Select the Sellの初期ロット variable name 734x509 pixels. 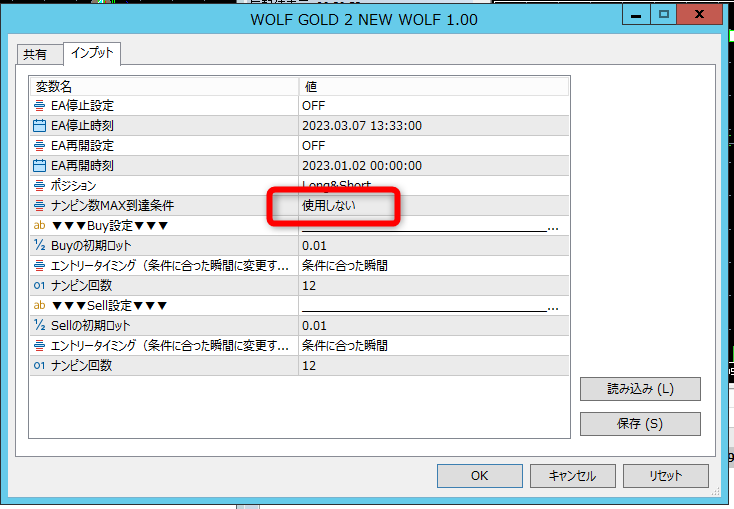[91, 325]
